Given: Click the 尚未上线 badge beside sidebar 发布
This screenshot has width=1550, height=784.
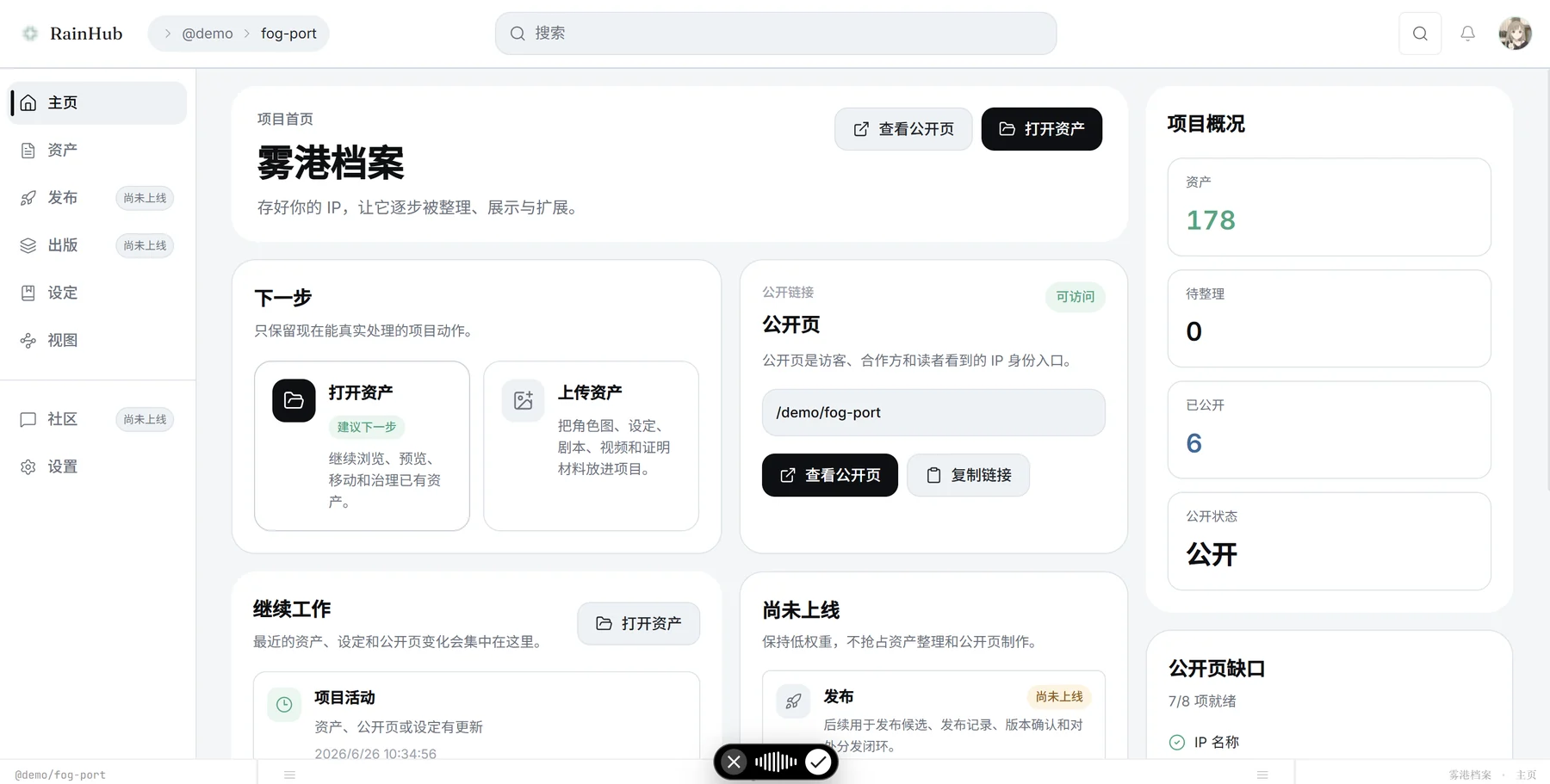Looking at the screenshot, I should tap(145, 198).
